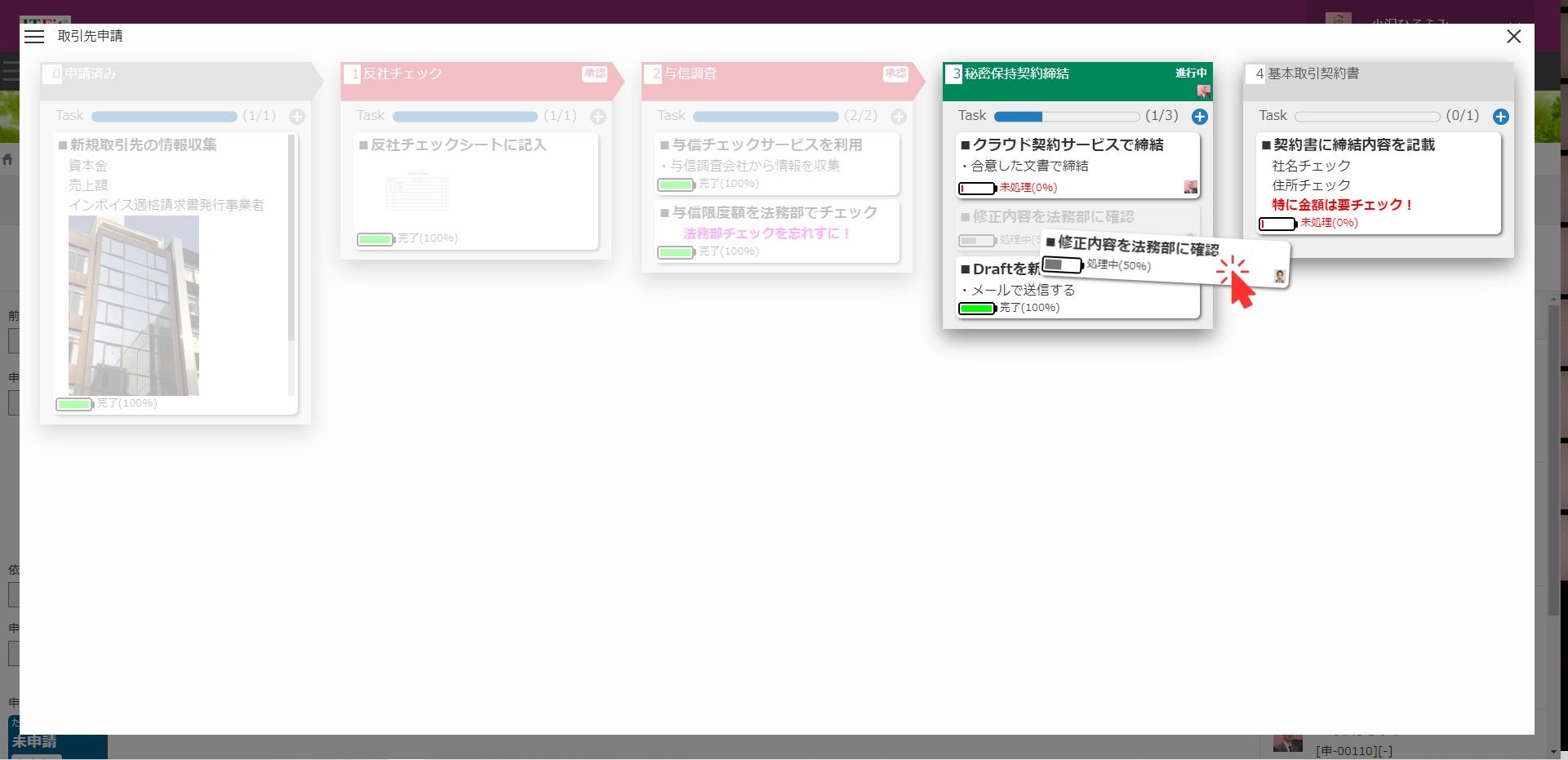Open the sheet thumbnail in 反社チェックシートに記入 card
1568x760 pixels.
(x=417, y=191)
